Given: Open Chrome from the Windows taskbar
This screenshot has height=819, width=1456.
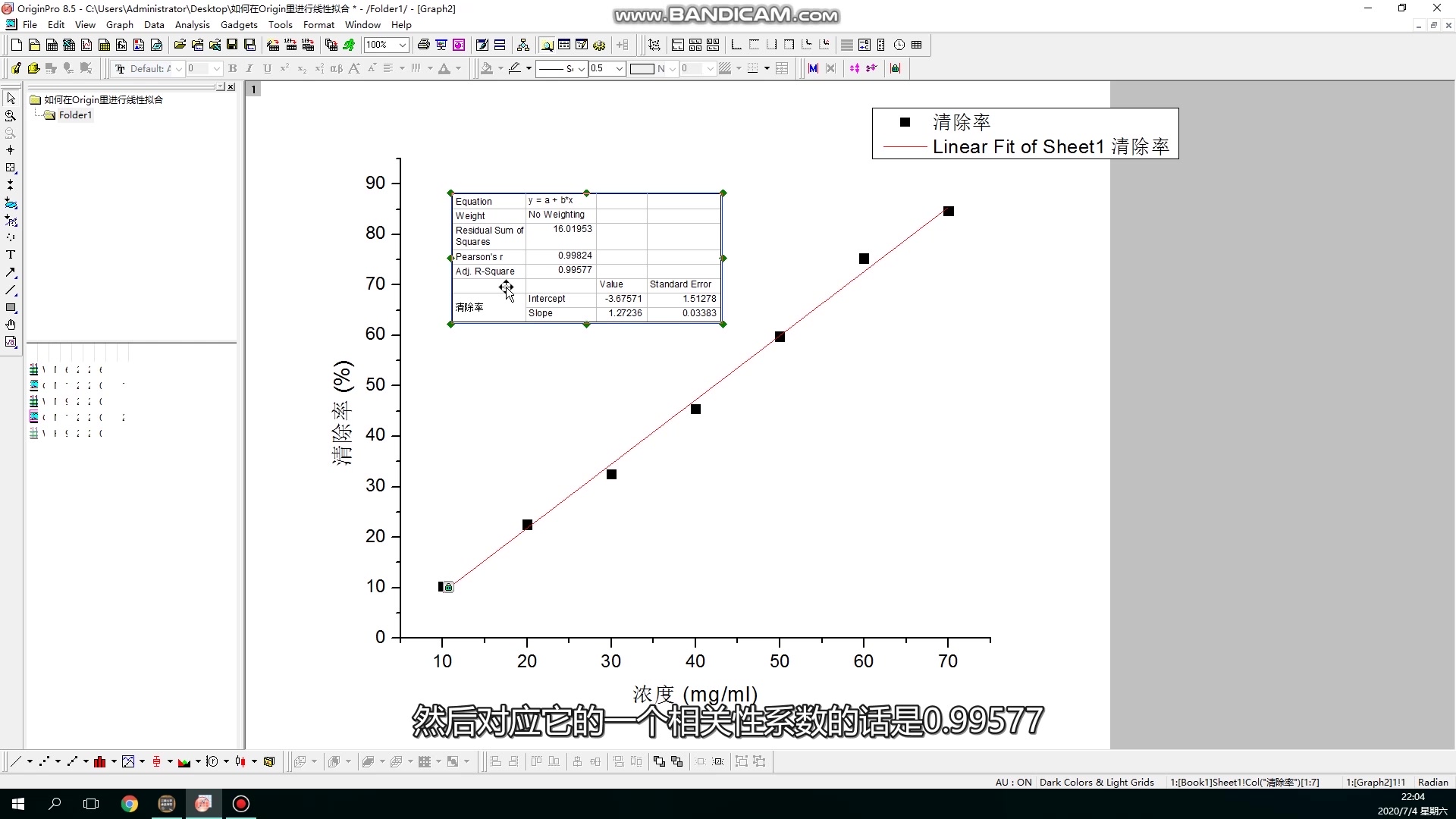Looking at the screenshot, I should (130, 804).
